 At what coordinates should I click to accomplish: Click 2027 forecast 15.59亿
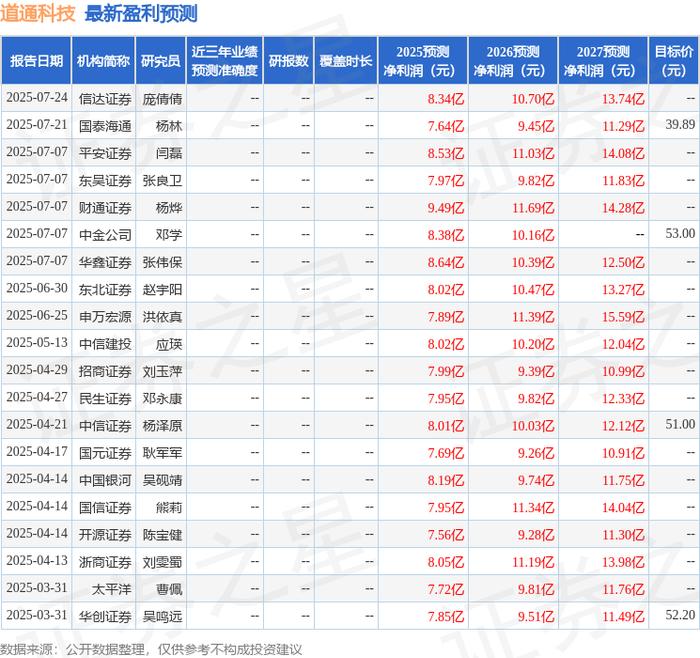(x=623, y=317)
